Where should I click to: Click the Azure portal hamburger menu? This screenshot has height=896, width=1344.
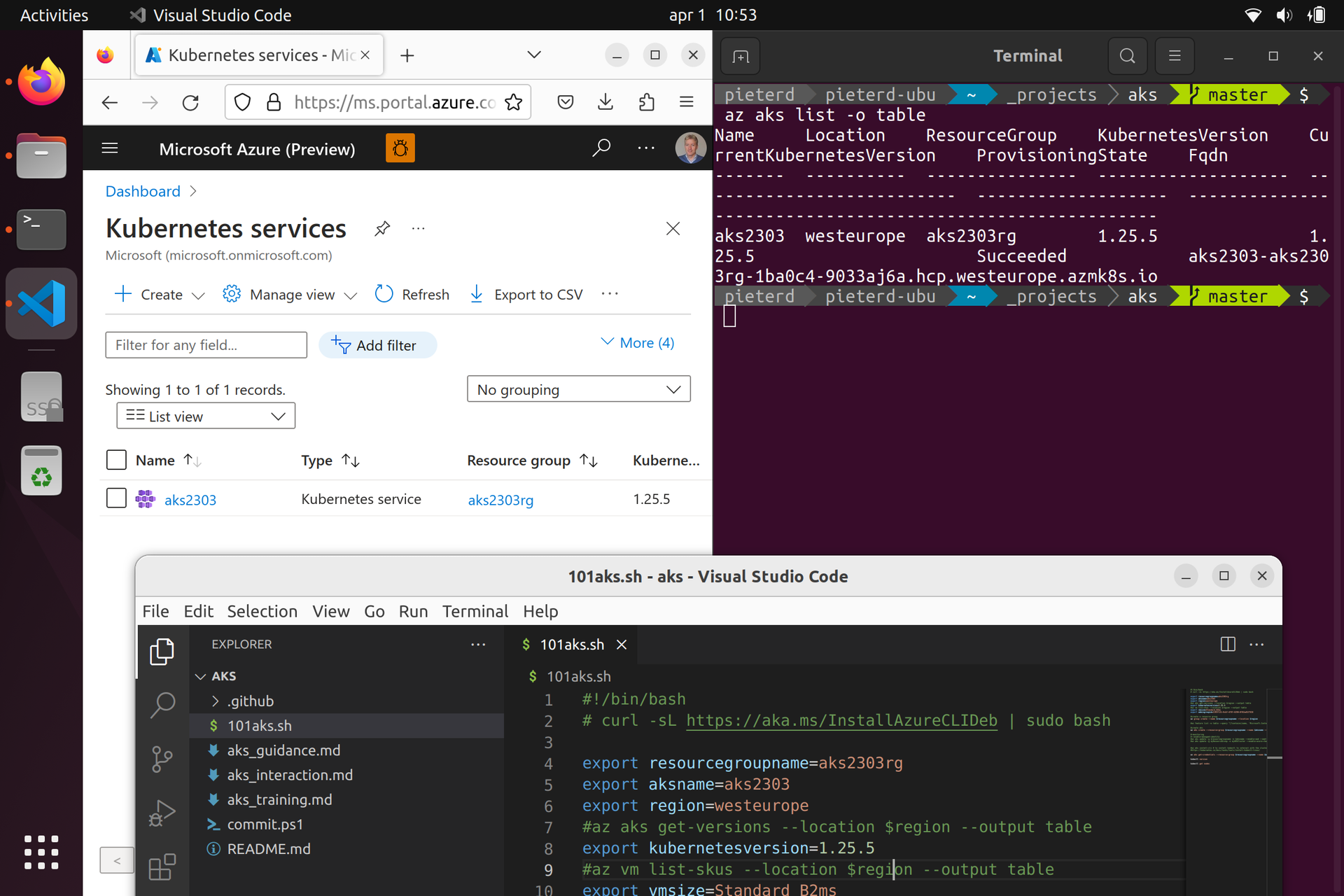pos(110,148)
